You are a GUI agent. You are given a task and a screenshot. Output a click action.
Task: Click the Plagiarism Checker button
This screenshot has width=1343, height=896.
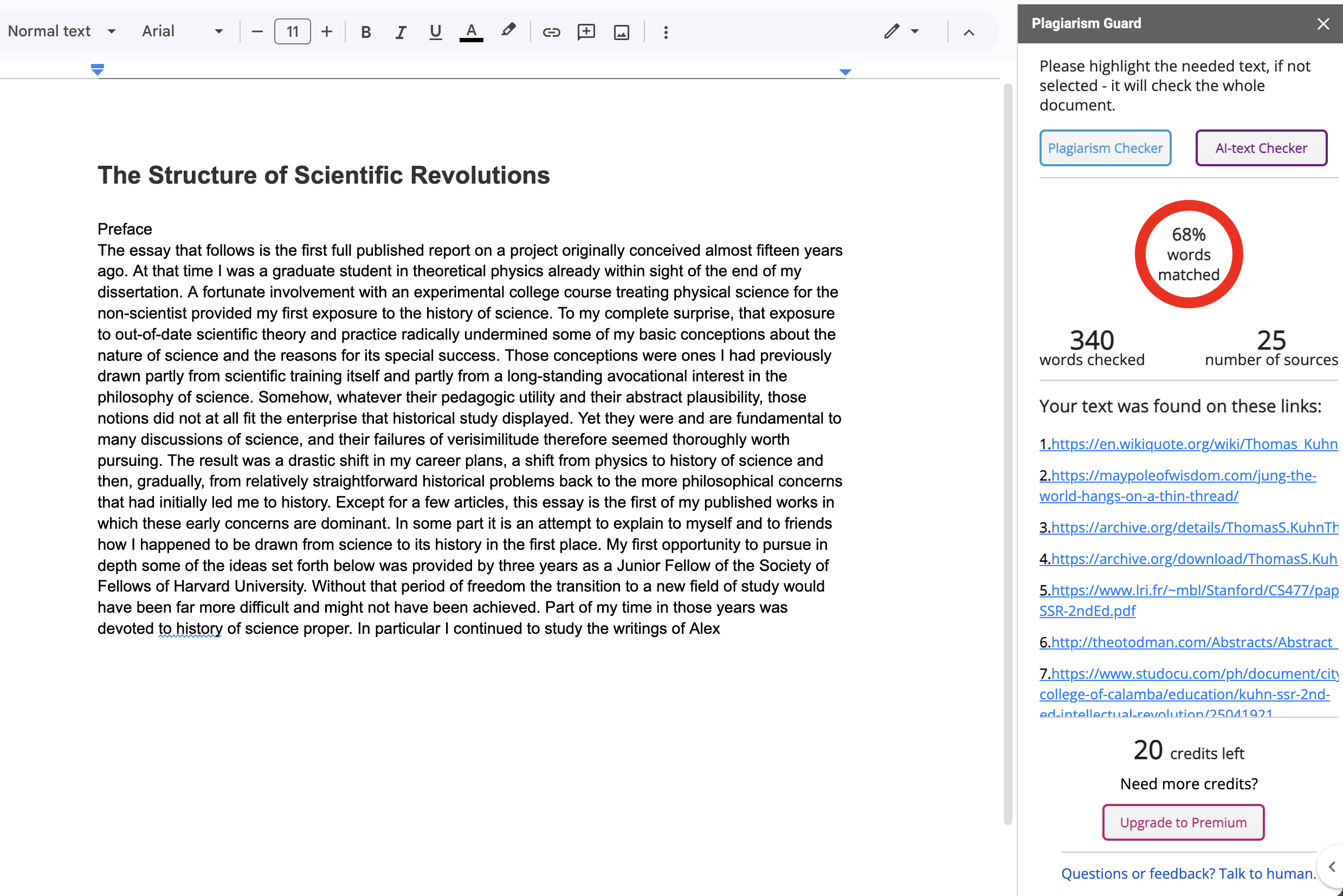pos(1105,148)
